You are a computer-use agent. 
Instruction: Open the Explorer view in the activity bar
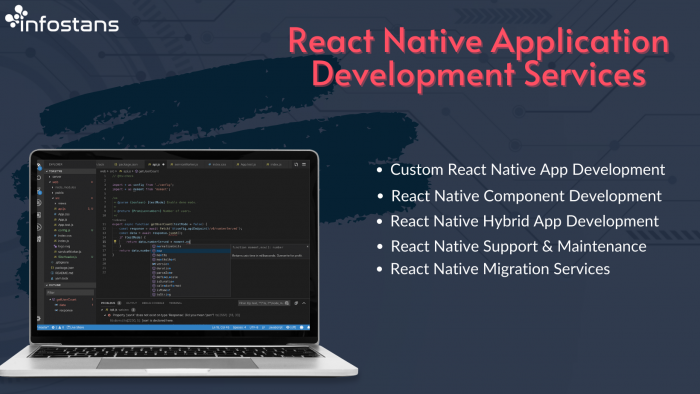point(39,166)
